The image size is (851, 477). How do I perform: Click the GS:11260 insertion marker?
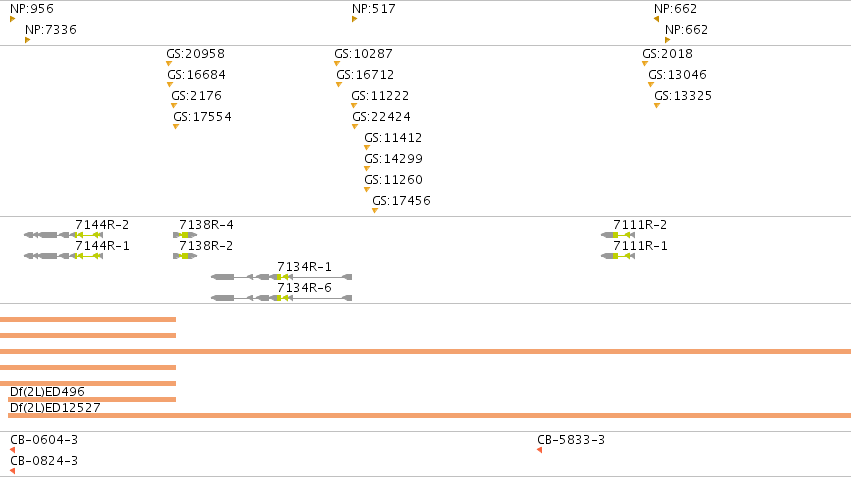367,190
